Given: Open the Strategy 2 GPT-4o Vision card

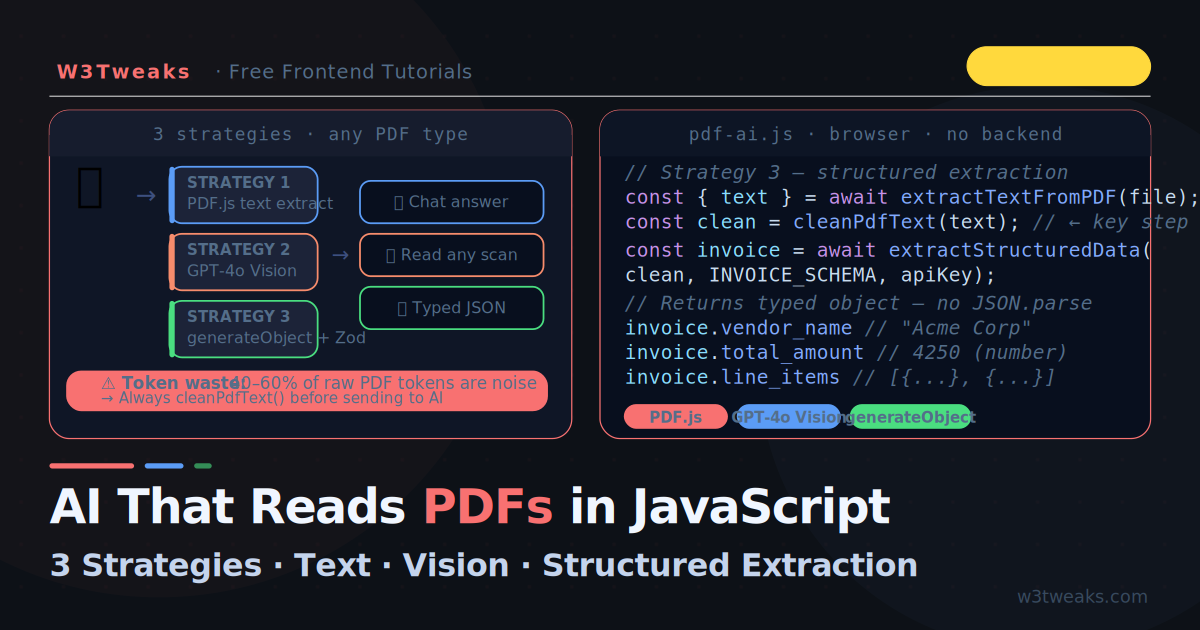Looking at the screenshot, I should click(x=244, y=261).
